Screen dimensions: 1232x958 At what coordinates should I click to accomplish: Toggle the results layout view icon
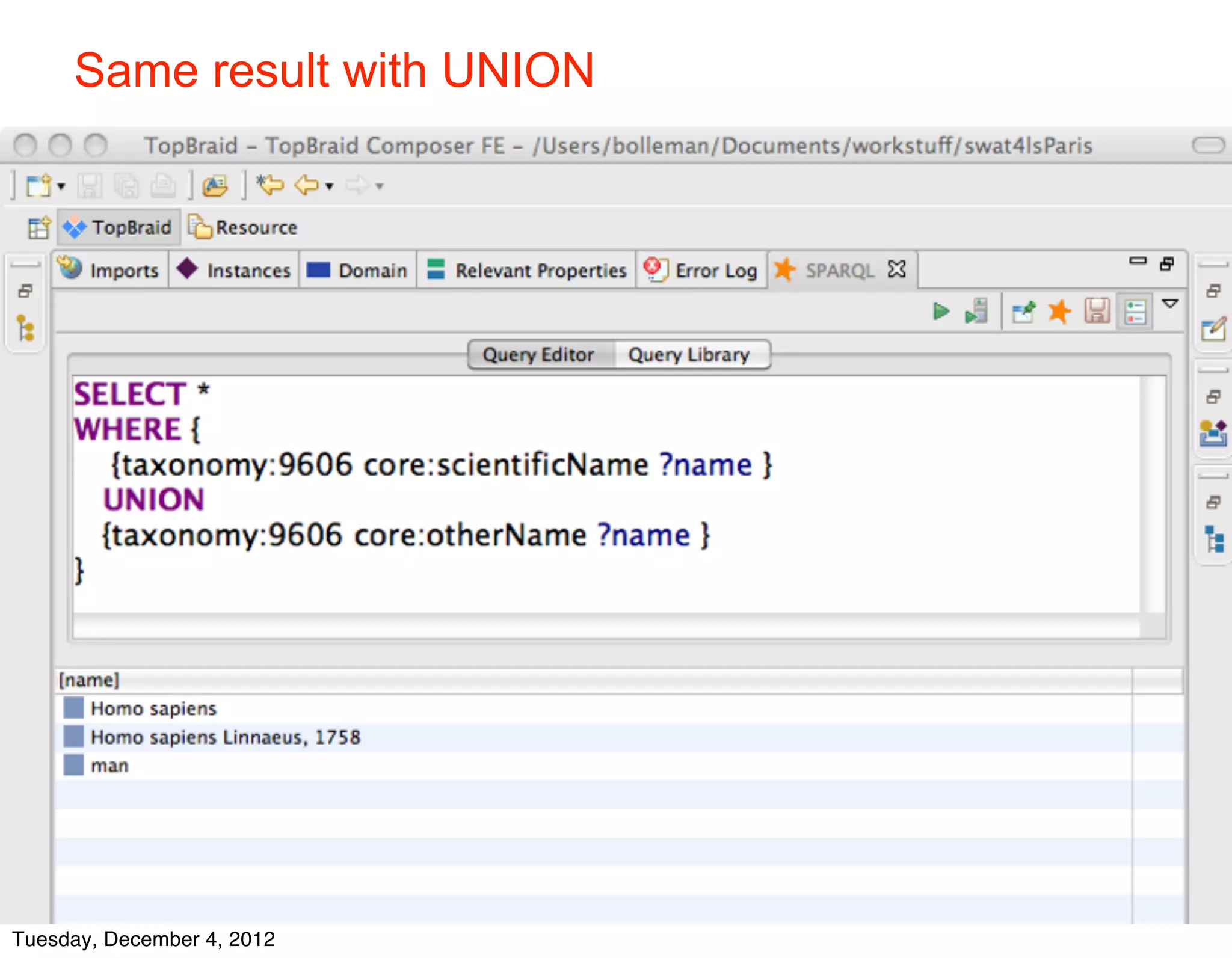coord(1135,312)
